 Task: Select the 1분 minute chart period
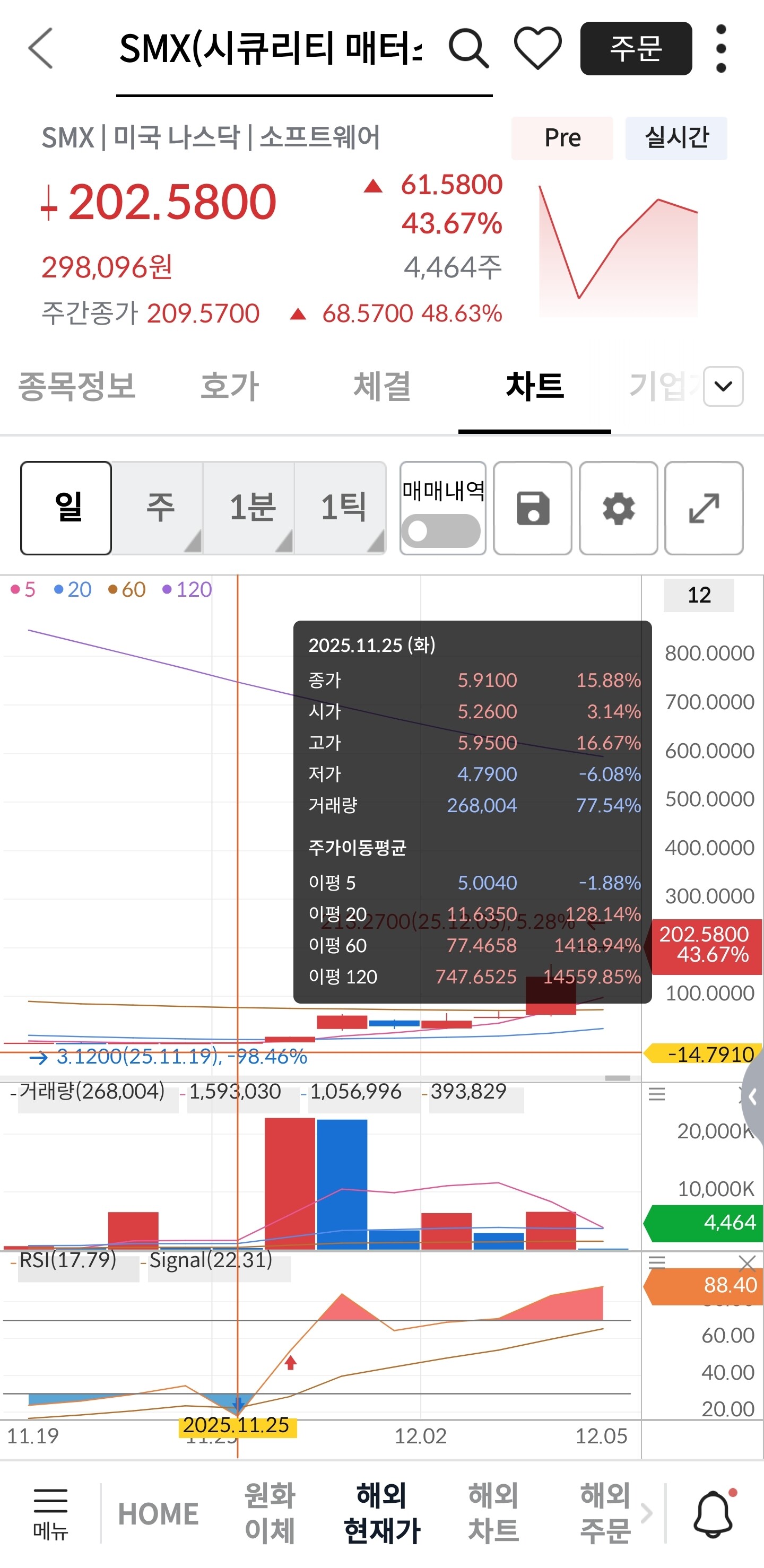click(249, 508)
